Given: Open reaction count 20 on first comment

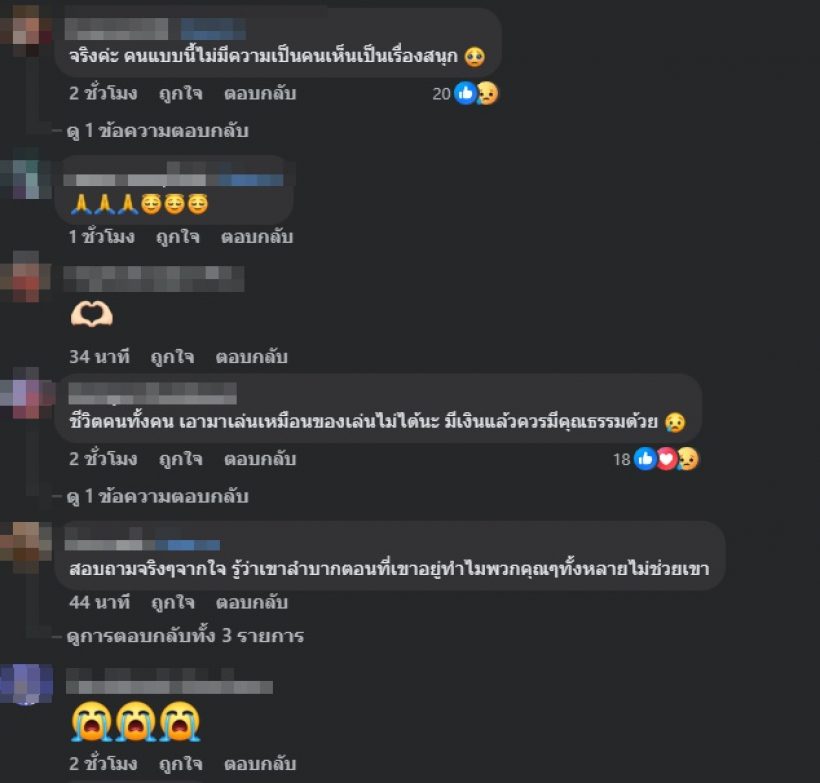Looking at the screenshot, I should pyautogui.click(x=441, y=94).
